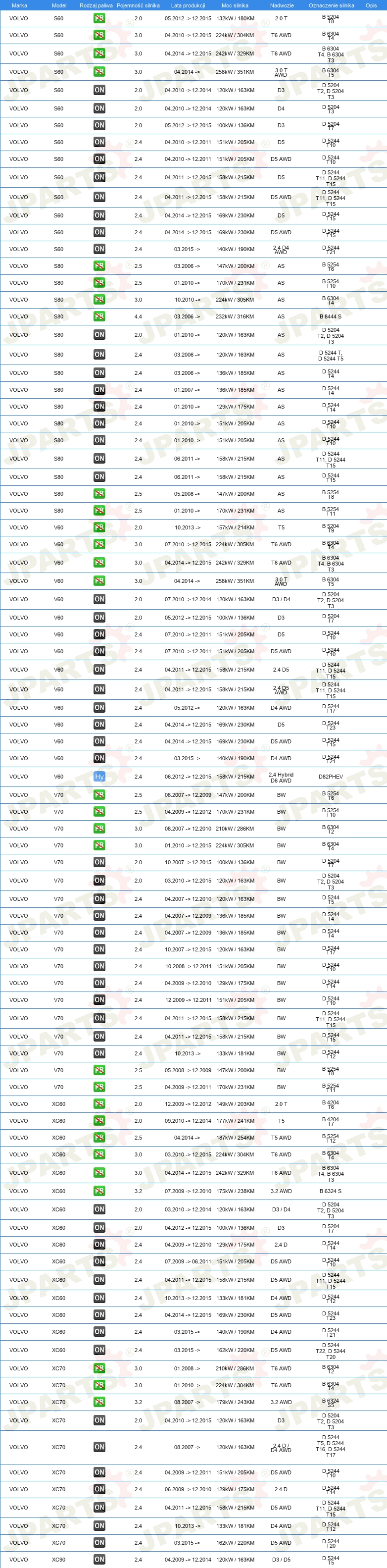Image resolution: width=387 pixels, height=1568 pixels.
Task: Click ON icon in S60 2.4 D4 AWD 140kW row
Action: pos(99,249)
